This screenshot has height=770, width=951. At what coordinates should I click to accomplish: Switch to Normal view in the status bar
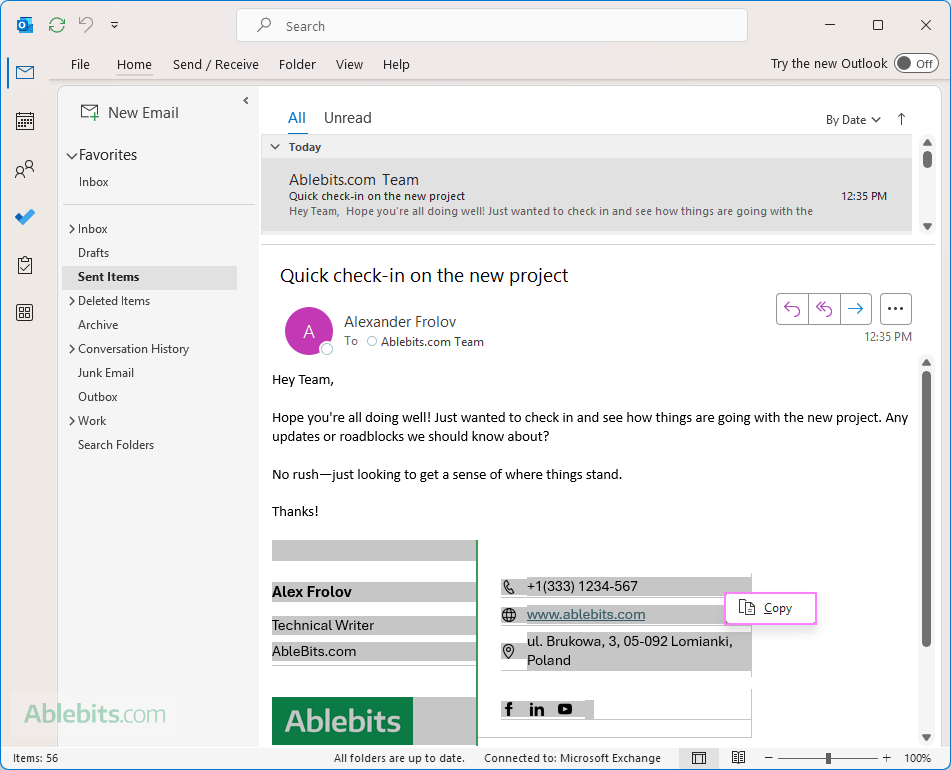(x=699, y=758)
